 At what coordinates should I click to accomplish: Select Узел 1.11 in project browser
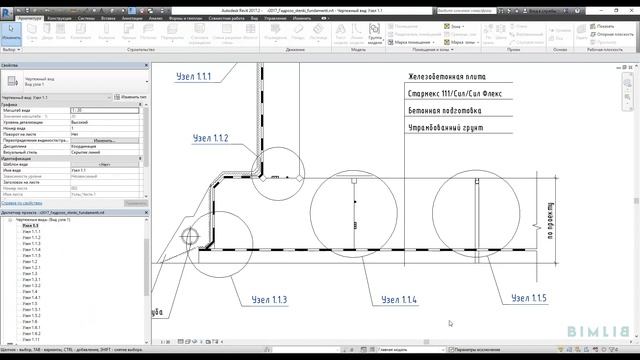tap(31, 340)
